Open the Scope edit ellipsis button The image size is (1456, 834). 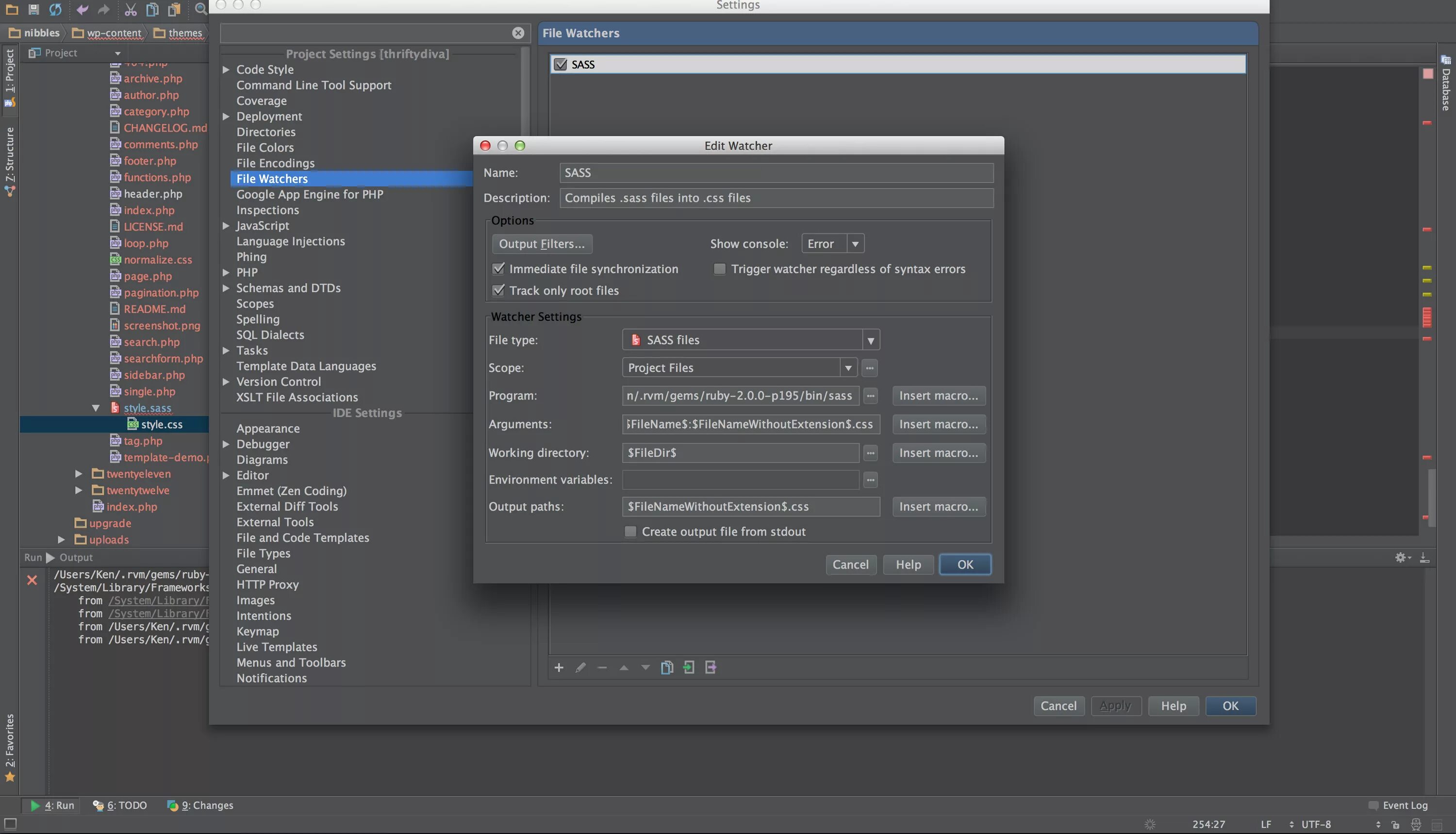coord(870,368)
